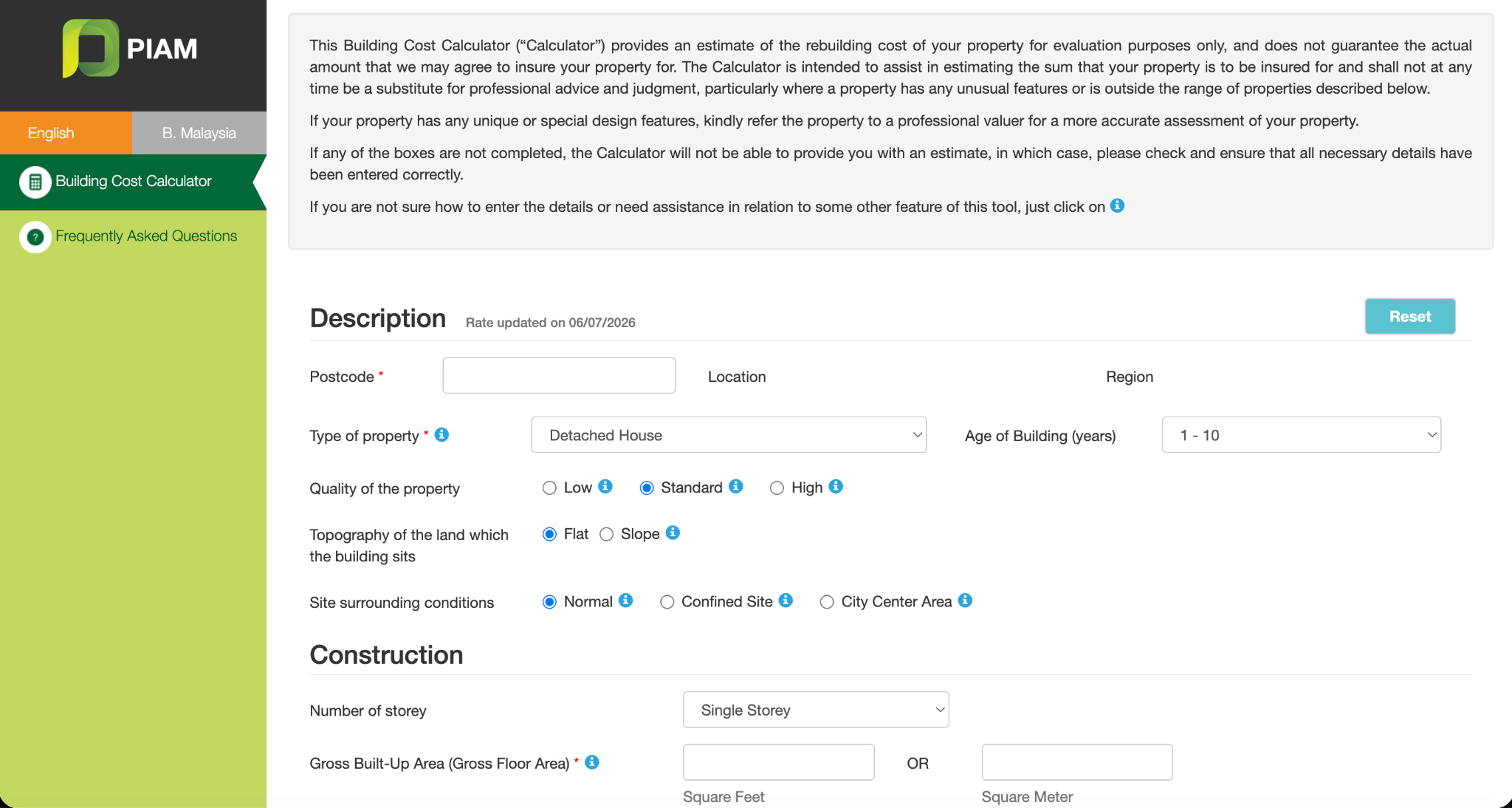The image size is (1512, 808).
Task: Expand the Age of Building dropdown
Action: [1301, 435]
